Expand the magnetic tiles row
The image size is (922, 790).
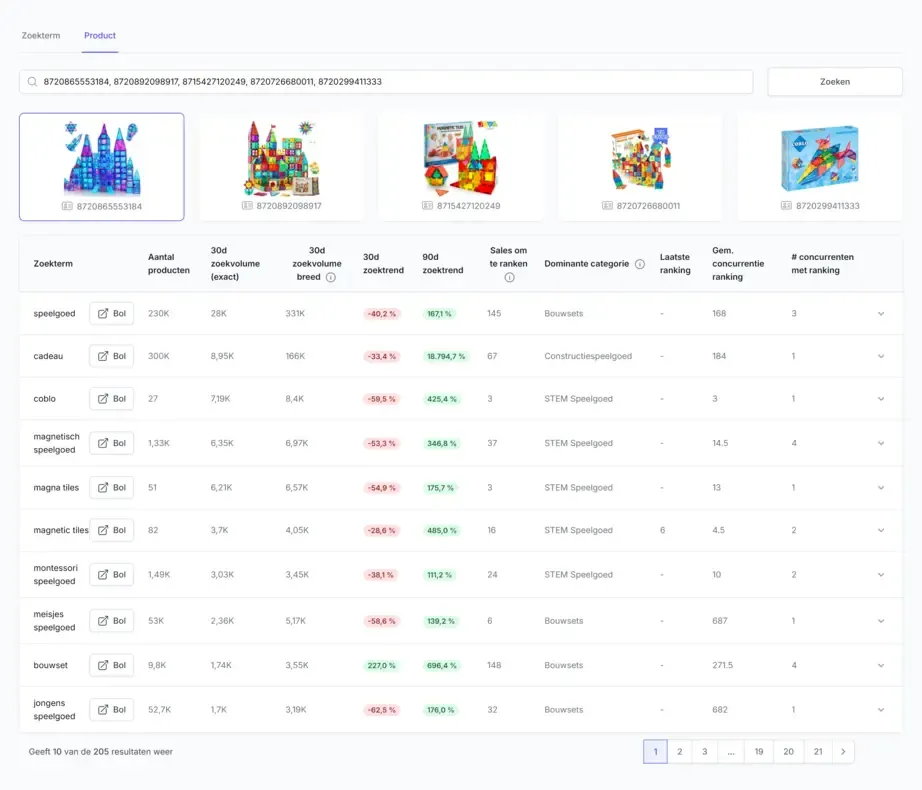pos(881,530)
